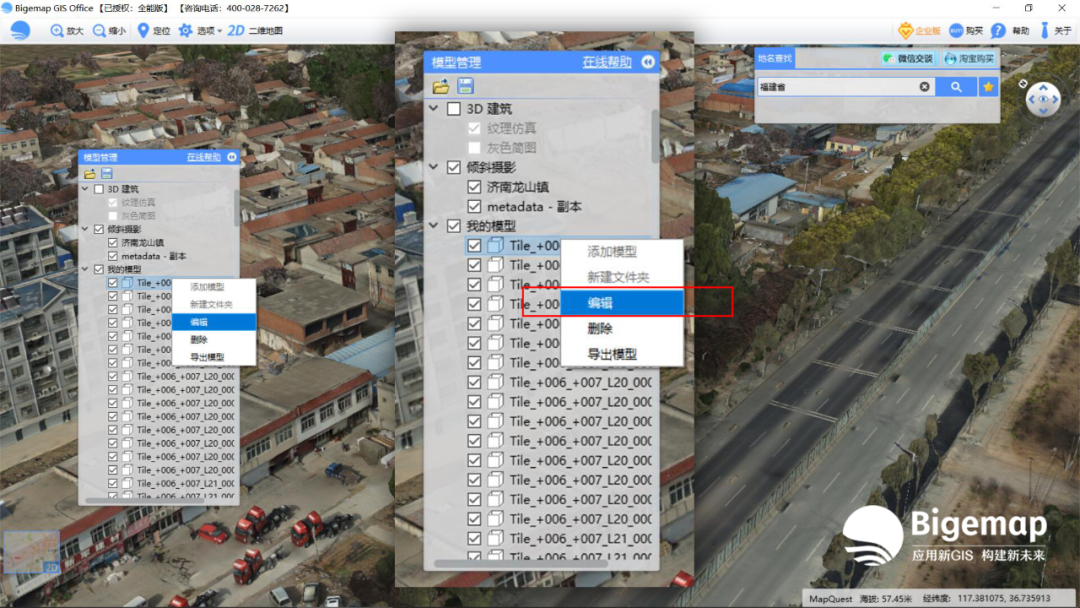Click the 经纬度 coordinates in status bar
The width and height of the screenshot is (1080, 608).
click(x=986, y=598)
